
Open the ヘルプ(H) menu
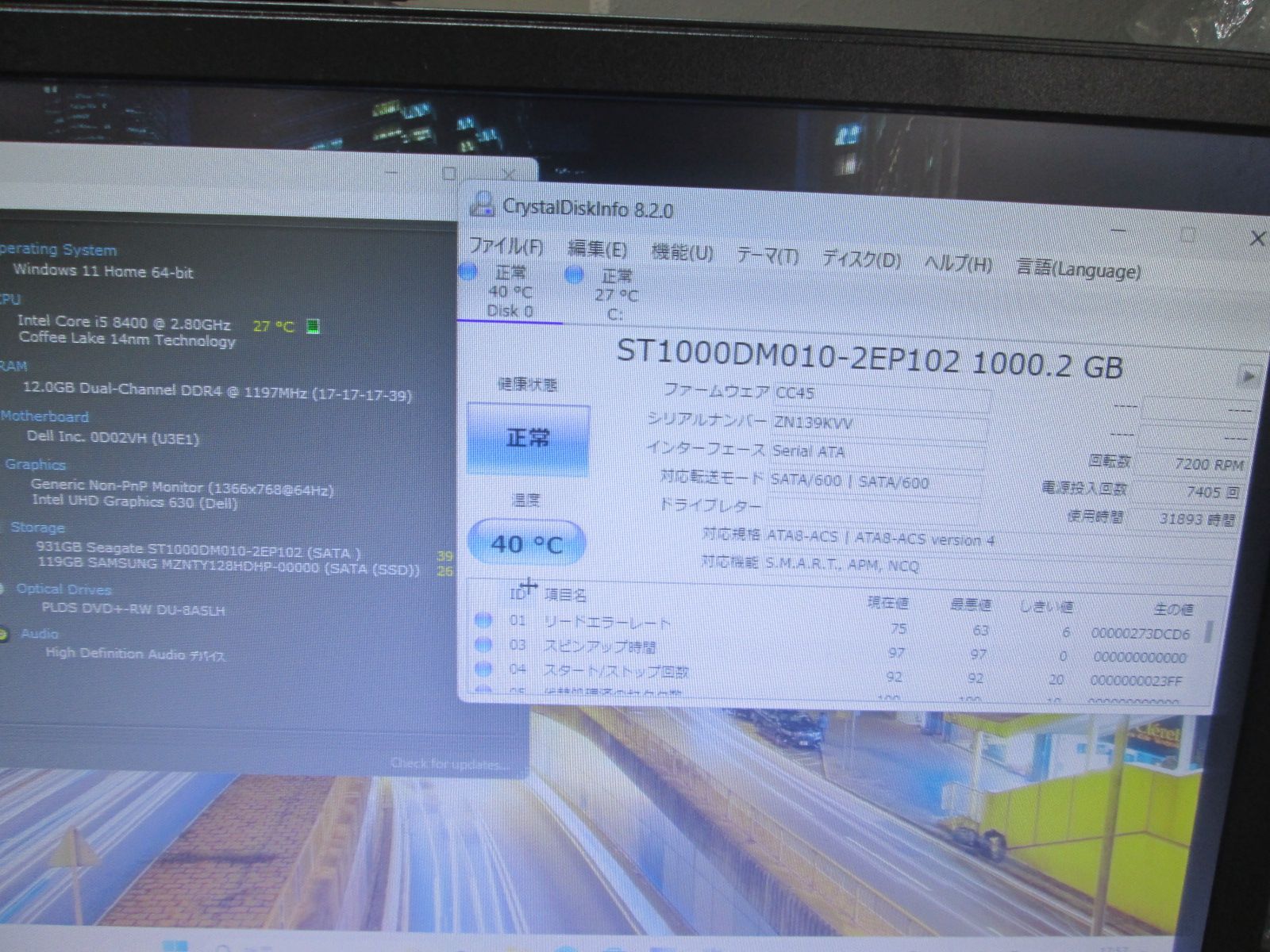(x=958, y=263)
